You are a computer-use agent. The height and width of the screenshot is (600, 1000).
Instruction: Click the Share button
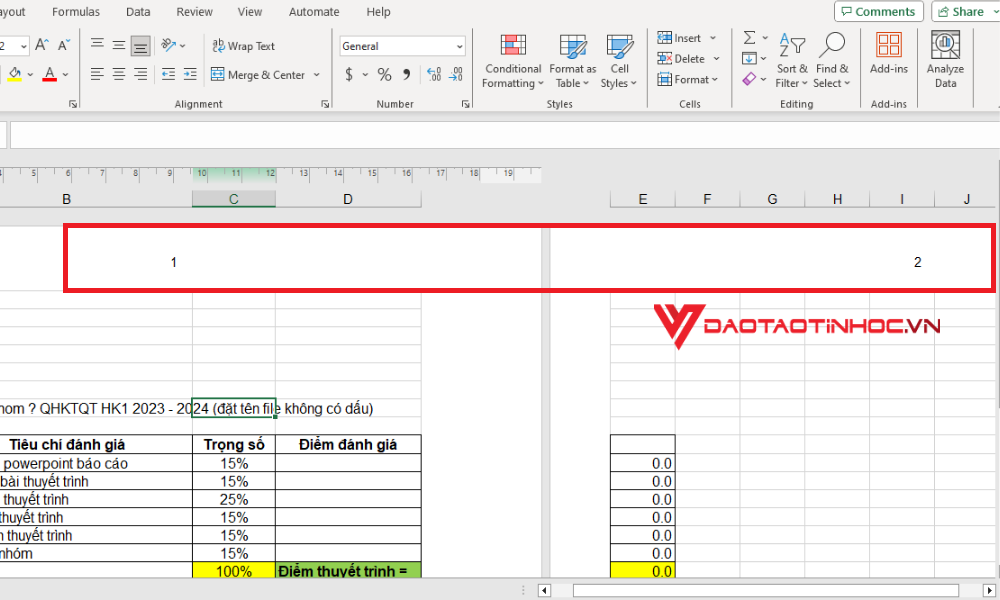coord(963,11)
